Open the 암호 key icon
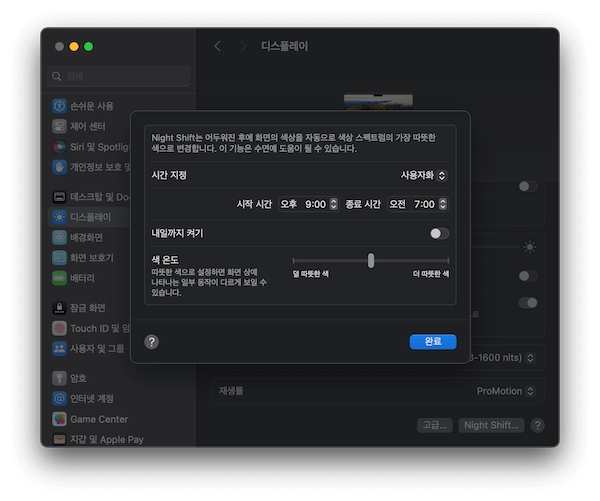600x501 pixels. click(59, 378)
